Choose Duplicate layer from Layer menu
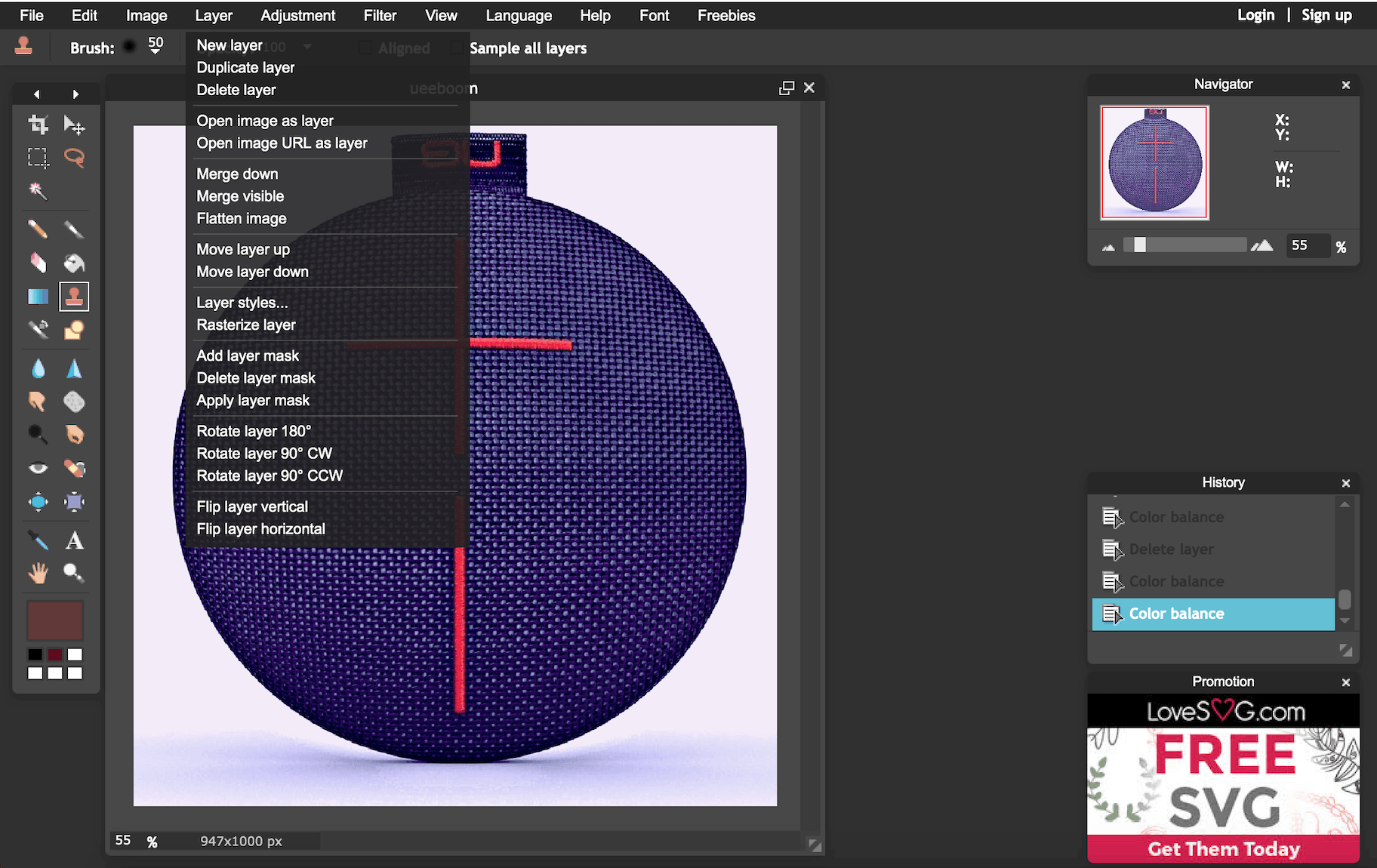 tap(245, 68)
